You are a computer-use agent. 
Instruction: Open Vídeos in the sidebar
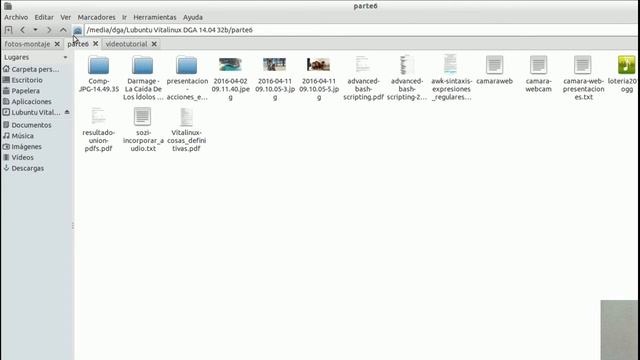pos(18,157)
